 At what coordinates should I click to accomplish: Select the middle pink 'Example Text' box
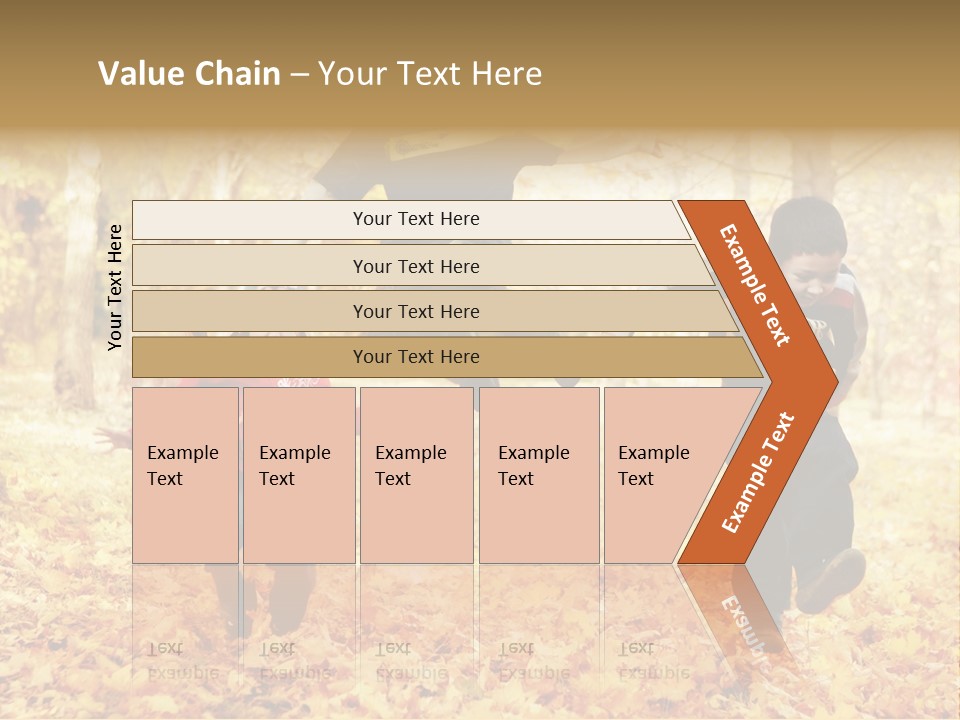tap(416, 475)
